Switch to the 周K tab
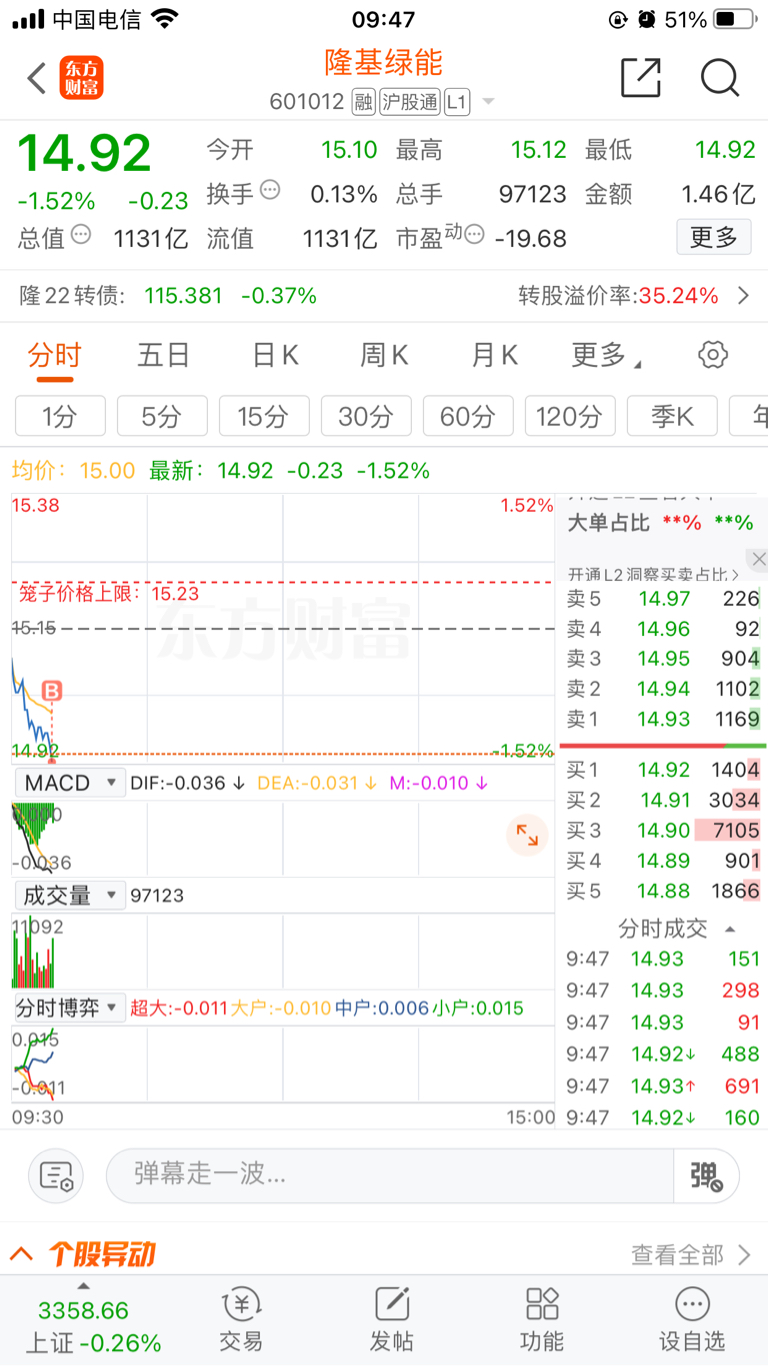The width and height of the screenshot is (768, 1366). tap(384, 355)
